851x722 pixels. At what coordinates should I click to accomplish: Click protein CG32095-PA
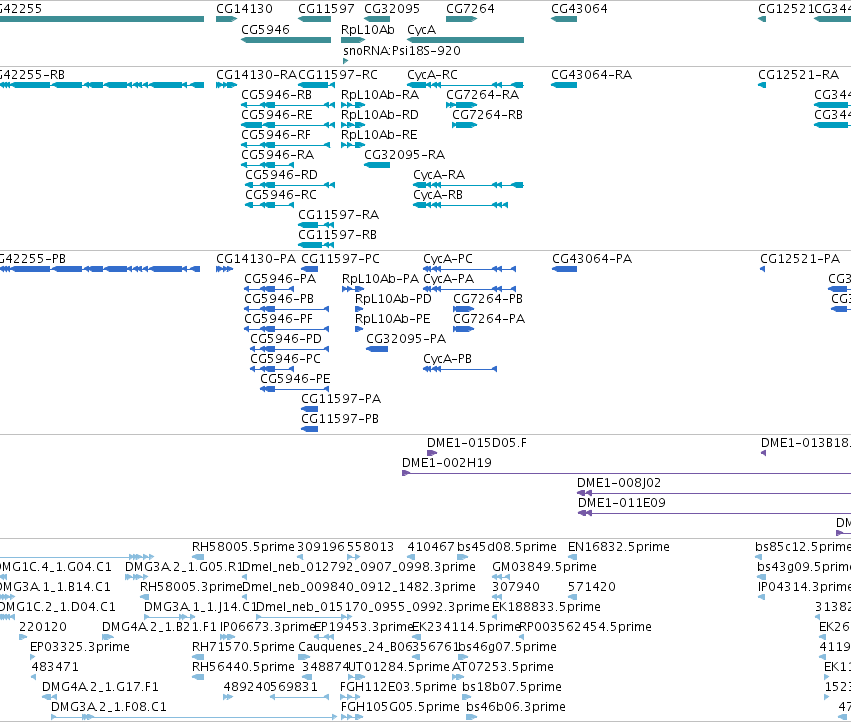[x=406, y=339]
